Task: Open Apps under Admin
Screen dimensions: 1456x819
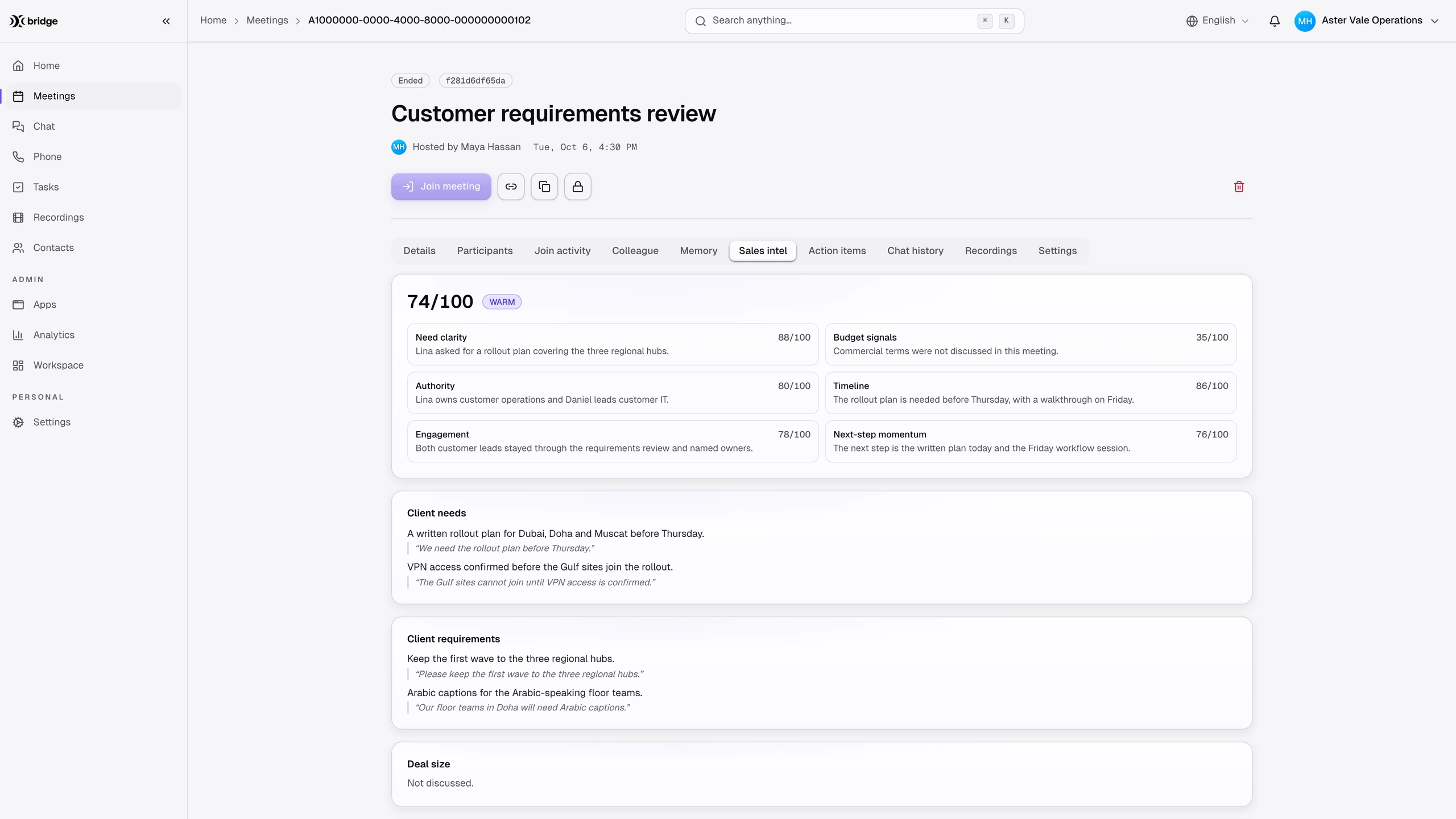Action: pos(93,305)
